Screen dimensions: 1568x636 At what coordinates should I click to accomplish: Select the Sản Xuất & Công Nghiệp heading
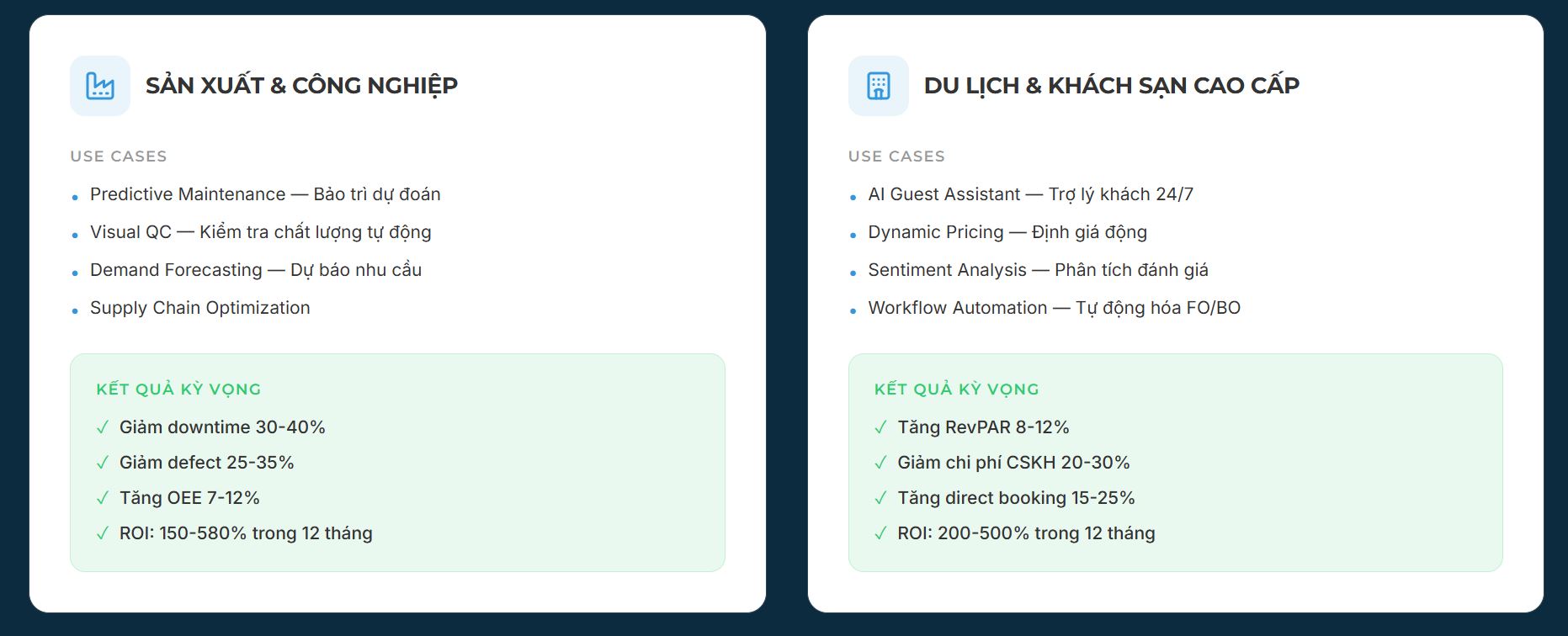(301, 86)
